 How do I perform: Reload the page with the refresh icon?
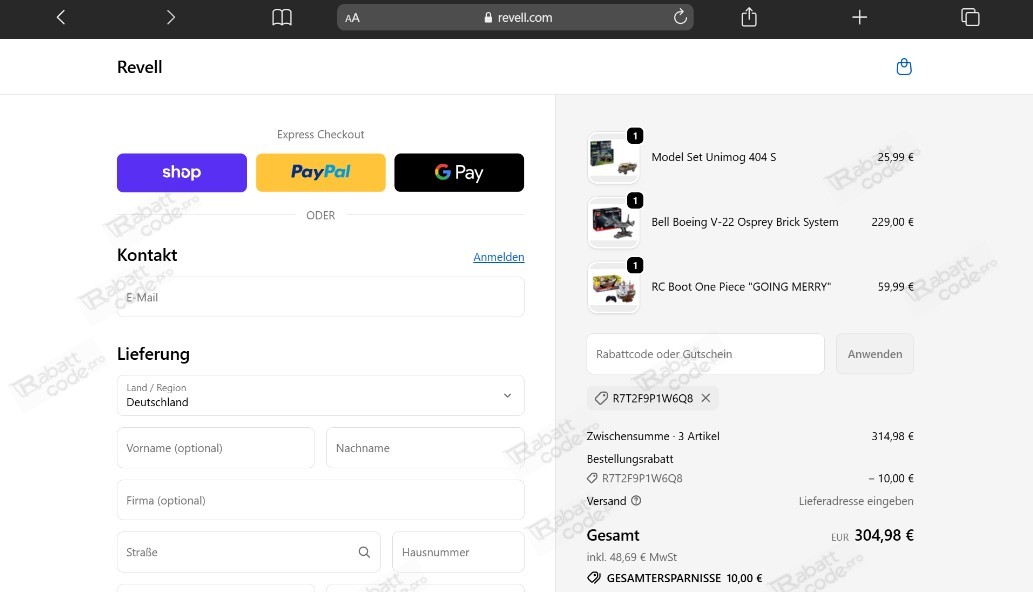point(680,17)
